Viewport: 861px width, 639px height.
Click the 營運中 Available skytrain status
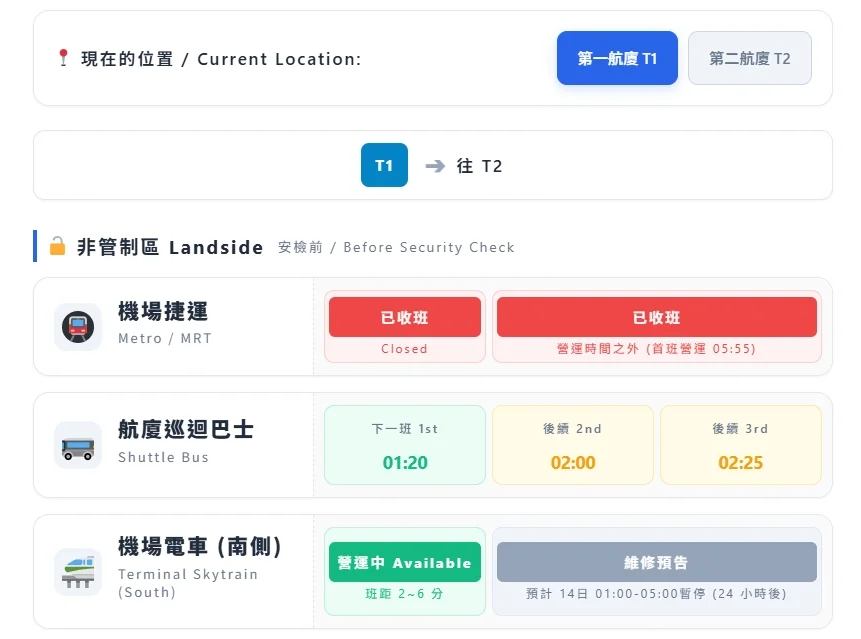pyautogui.click(x=405, y=571)
